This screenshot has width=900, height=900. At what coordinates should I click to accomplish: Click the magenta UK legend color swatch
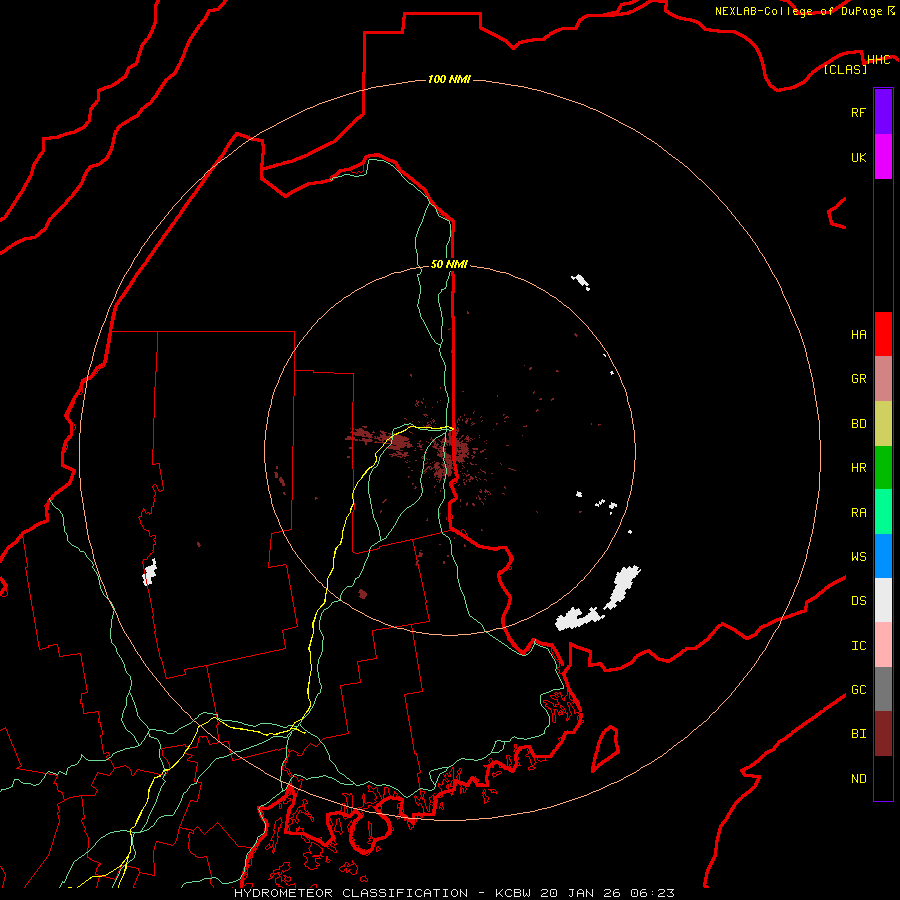tap(883, 157)
